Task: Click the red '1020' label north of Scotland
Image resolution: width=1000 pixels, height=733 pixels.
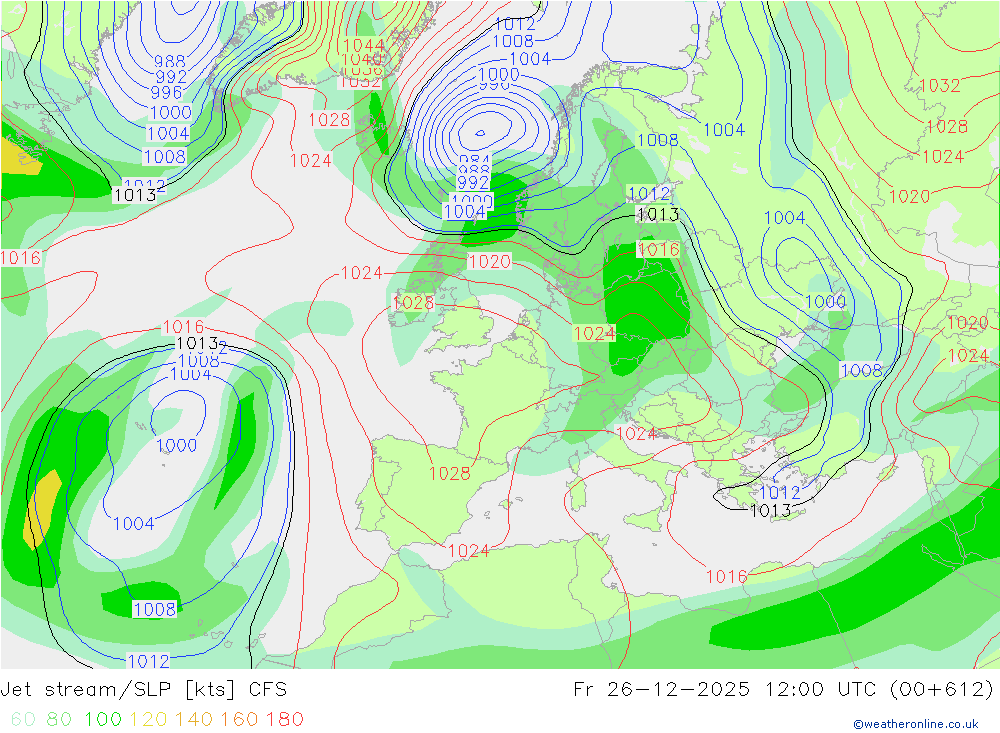Action: (490, 261)
